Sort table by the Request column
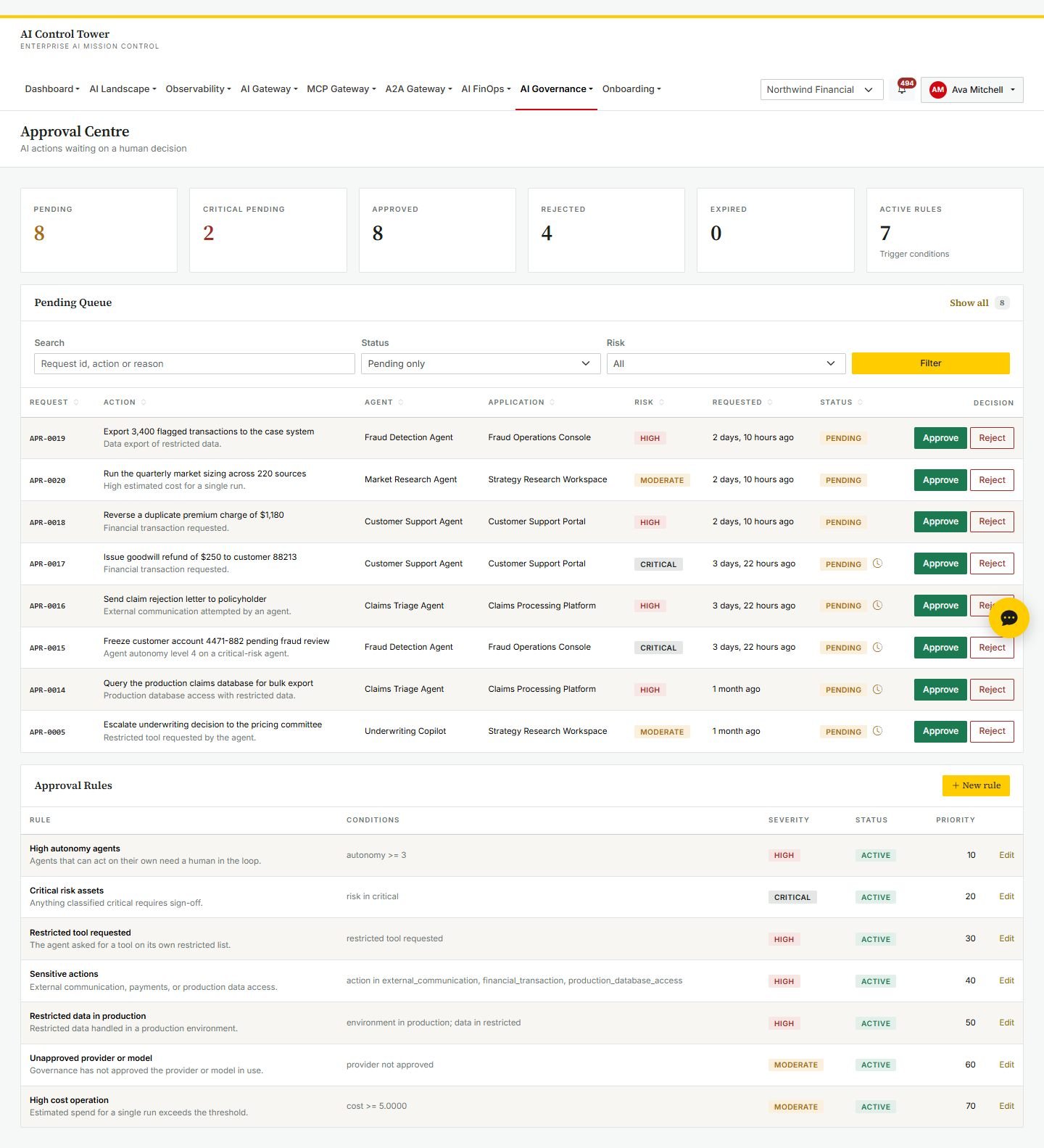 (54, 402)
